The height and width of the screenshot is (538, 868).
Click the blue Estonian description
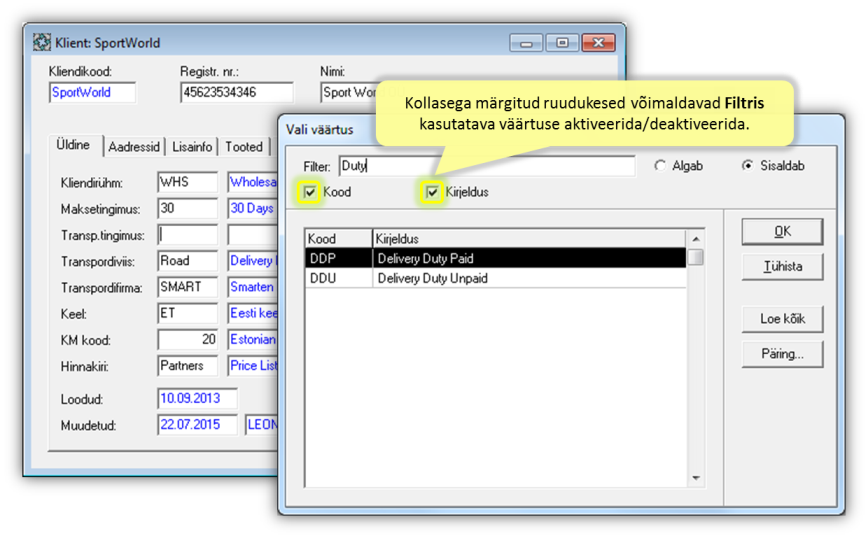252,339
